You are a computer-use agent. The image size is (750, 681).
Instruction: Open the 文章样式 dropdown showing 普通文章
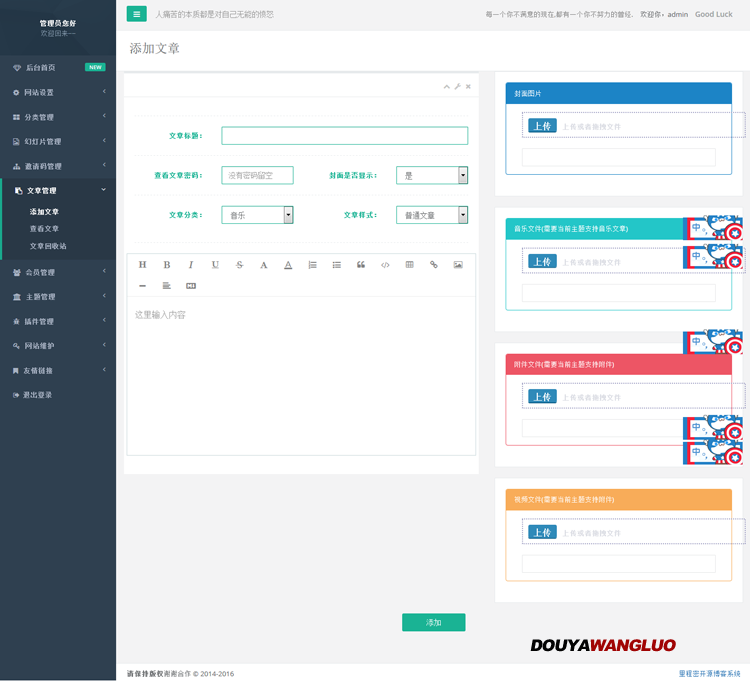tap(432, 215)
